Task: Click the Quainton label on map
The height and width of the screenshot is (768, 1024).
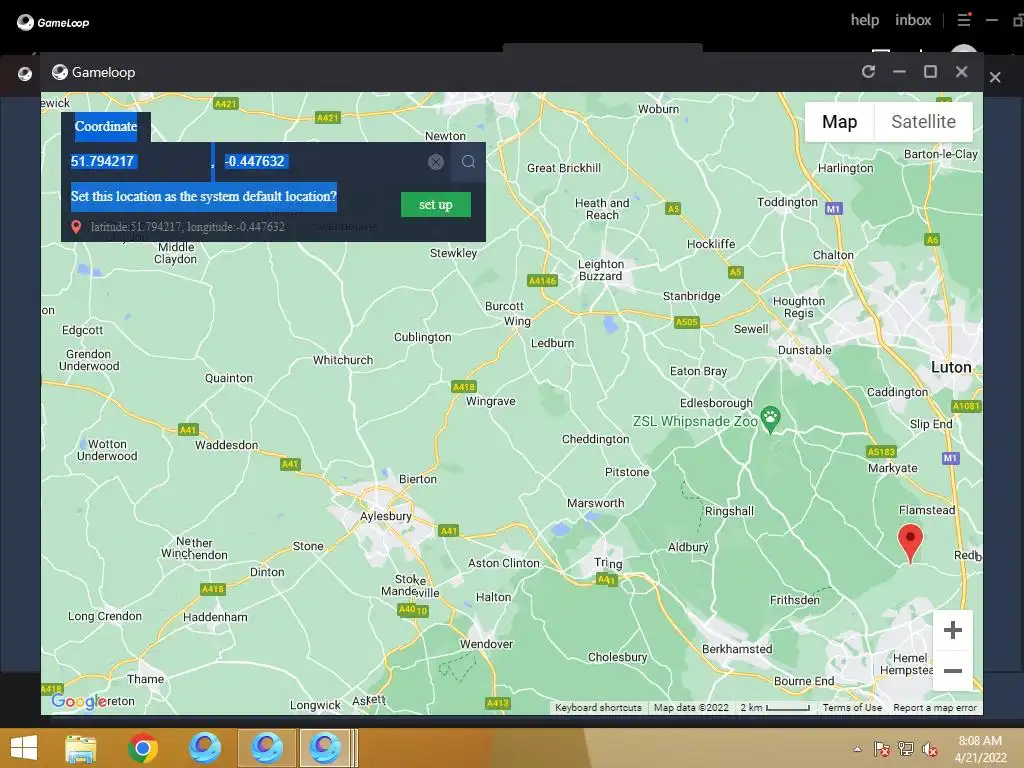Action: pos(229,378)
